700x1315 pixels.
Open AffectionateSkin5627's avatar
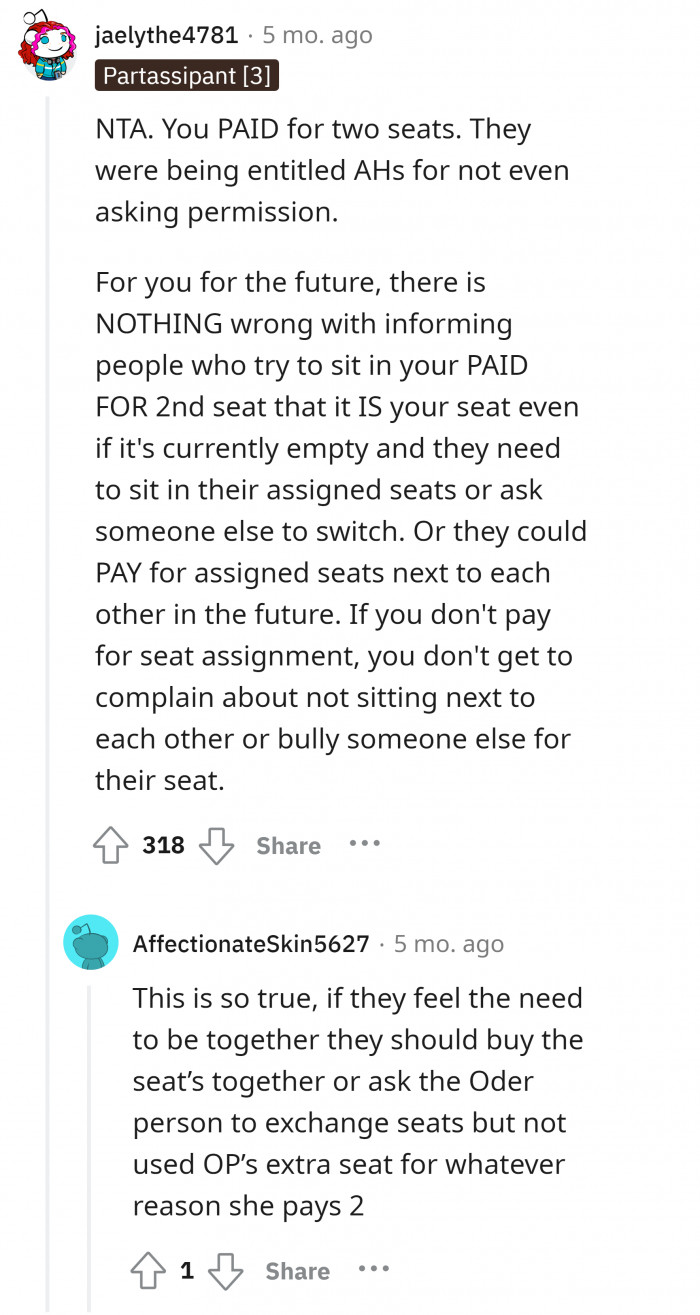click(x=92, y=943)
